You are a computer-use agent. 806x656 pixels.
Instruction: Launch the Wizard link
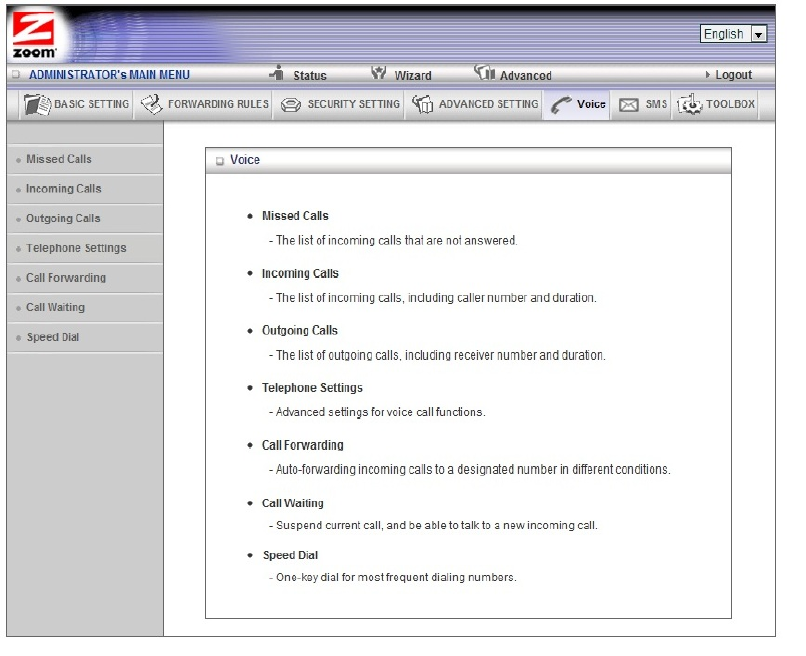413,76
